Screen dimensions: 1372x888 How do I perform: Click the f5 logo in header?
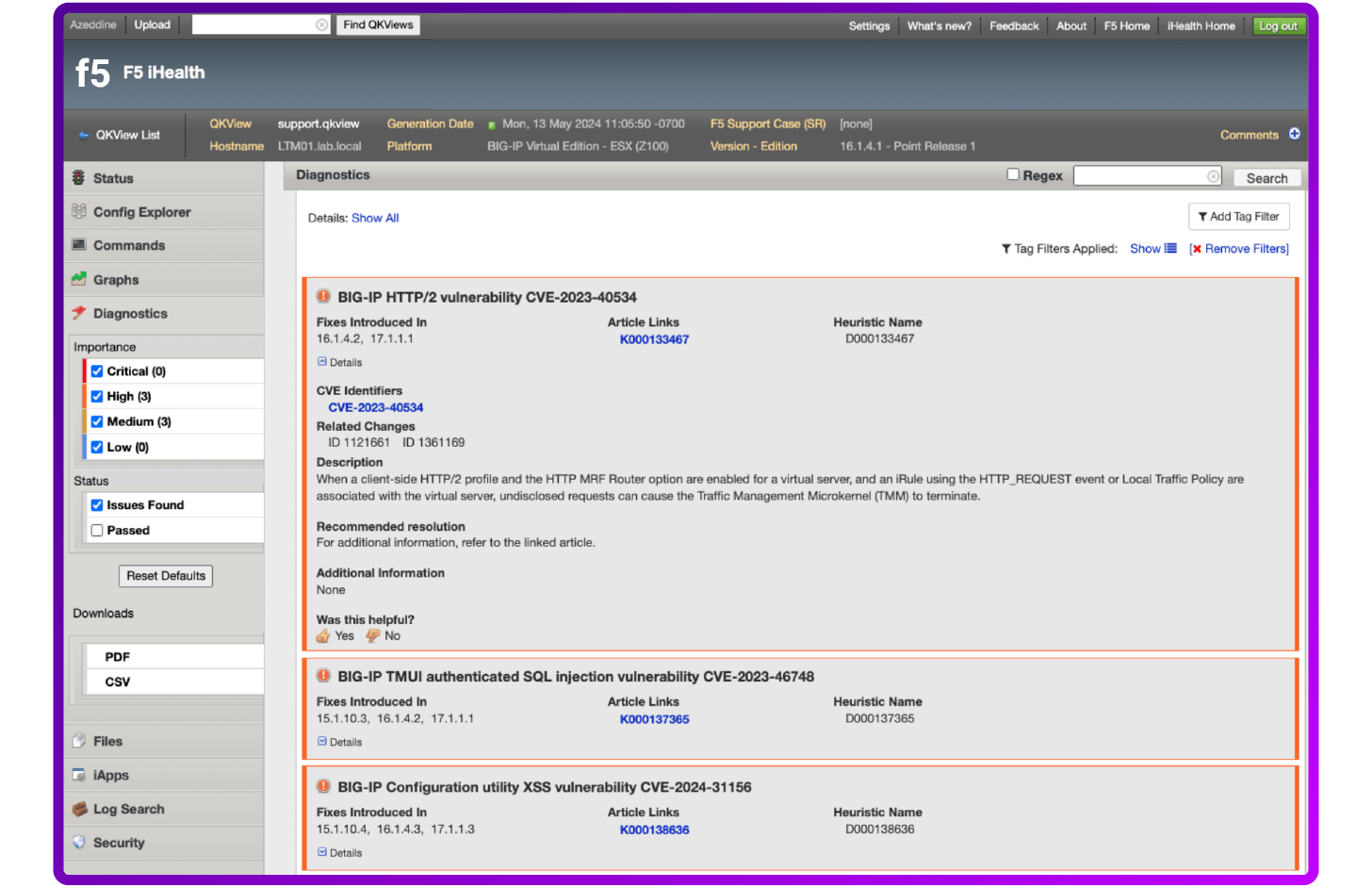coord(92,73)
